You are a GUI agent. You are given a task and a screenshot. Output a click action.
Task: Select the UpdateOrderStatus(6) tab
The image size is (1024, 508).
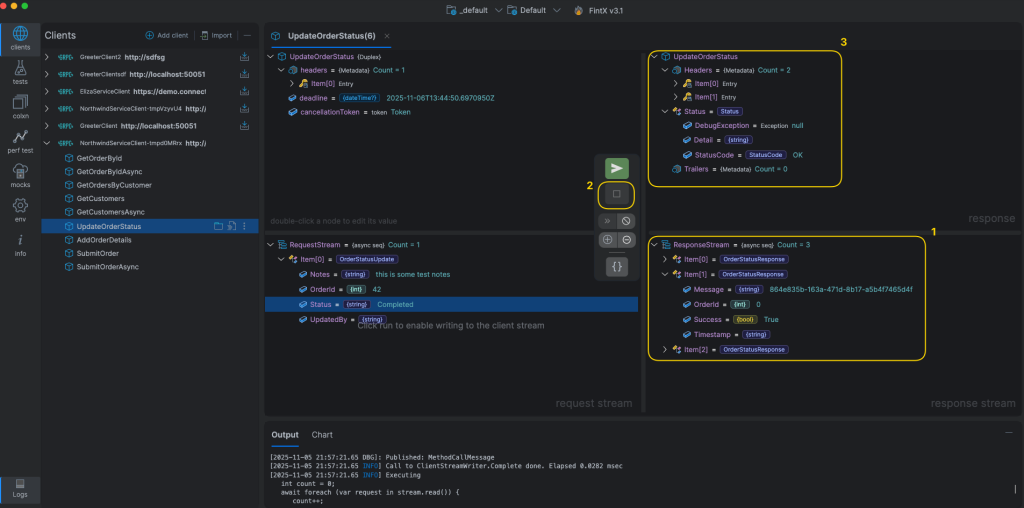pos(330,36)
